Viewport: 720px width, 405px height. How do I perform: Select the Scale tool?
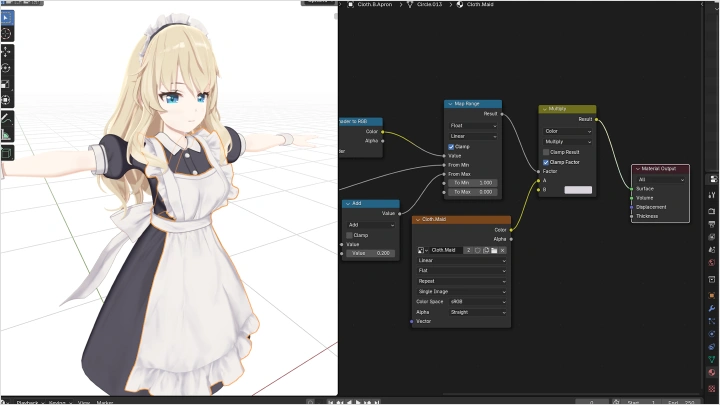[7, 84]
